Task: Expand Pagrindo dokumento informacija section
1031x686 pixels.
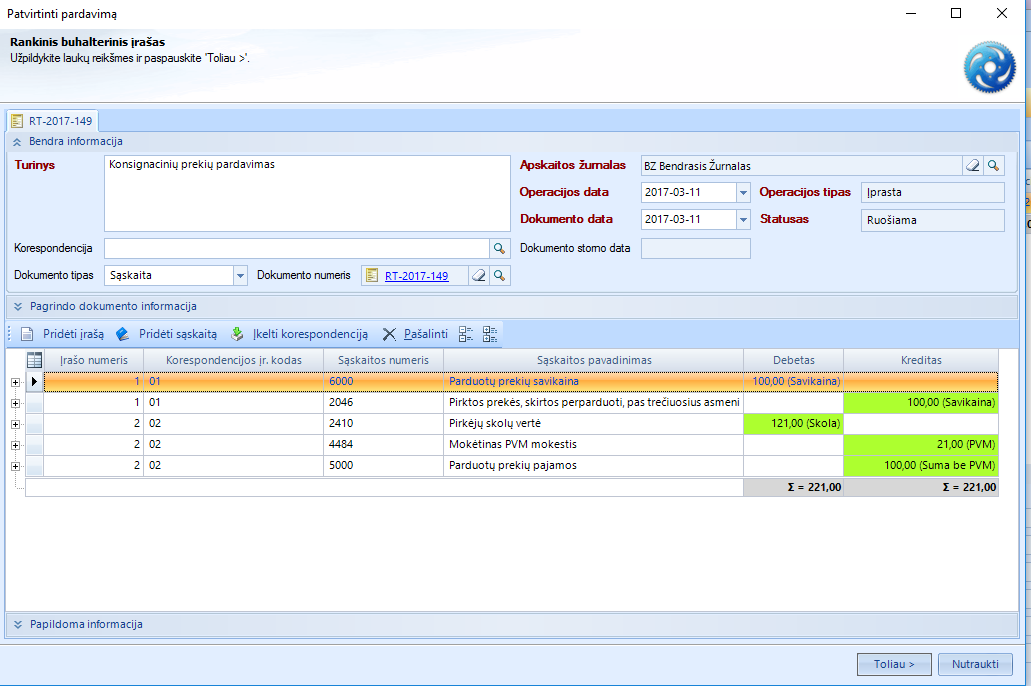Action: (x=18, y=306)
